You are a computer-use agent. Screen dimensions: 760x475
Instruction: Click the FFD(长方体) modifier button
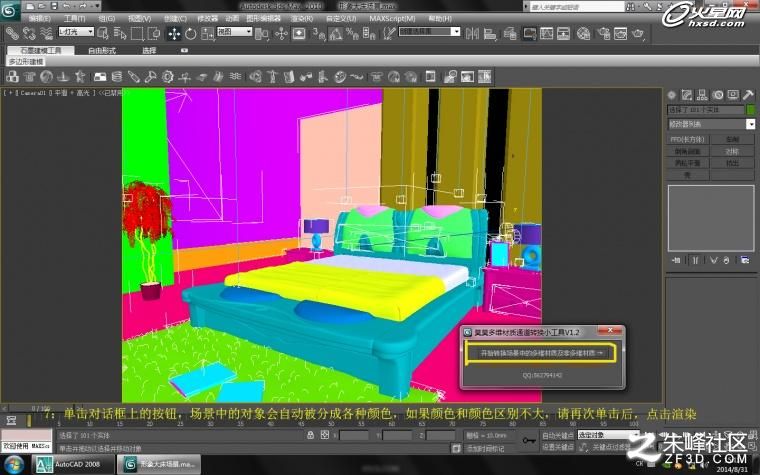(687, 140)
